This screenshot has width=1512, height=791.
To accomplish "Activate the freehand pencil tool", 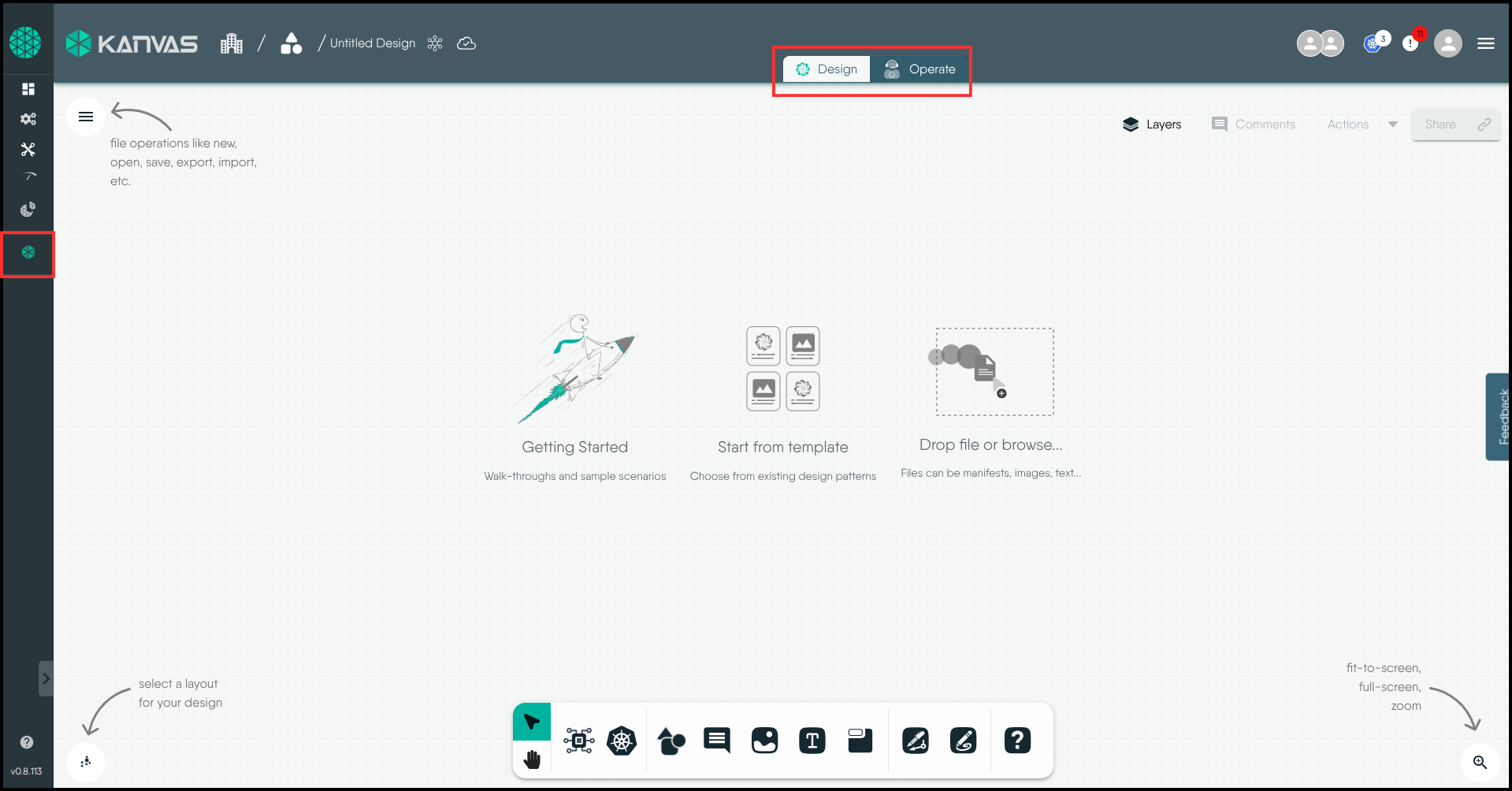I will (964, 741).
